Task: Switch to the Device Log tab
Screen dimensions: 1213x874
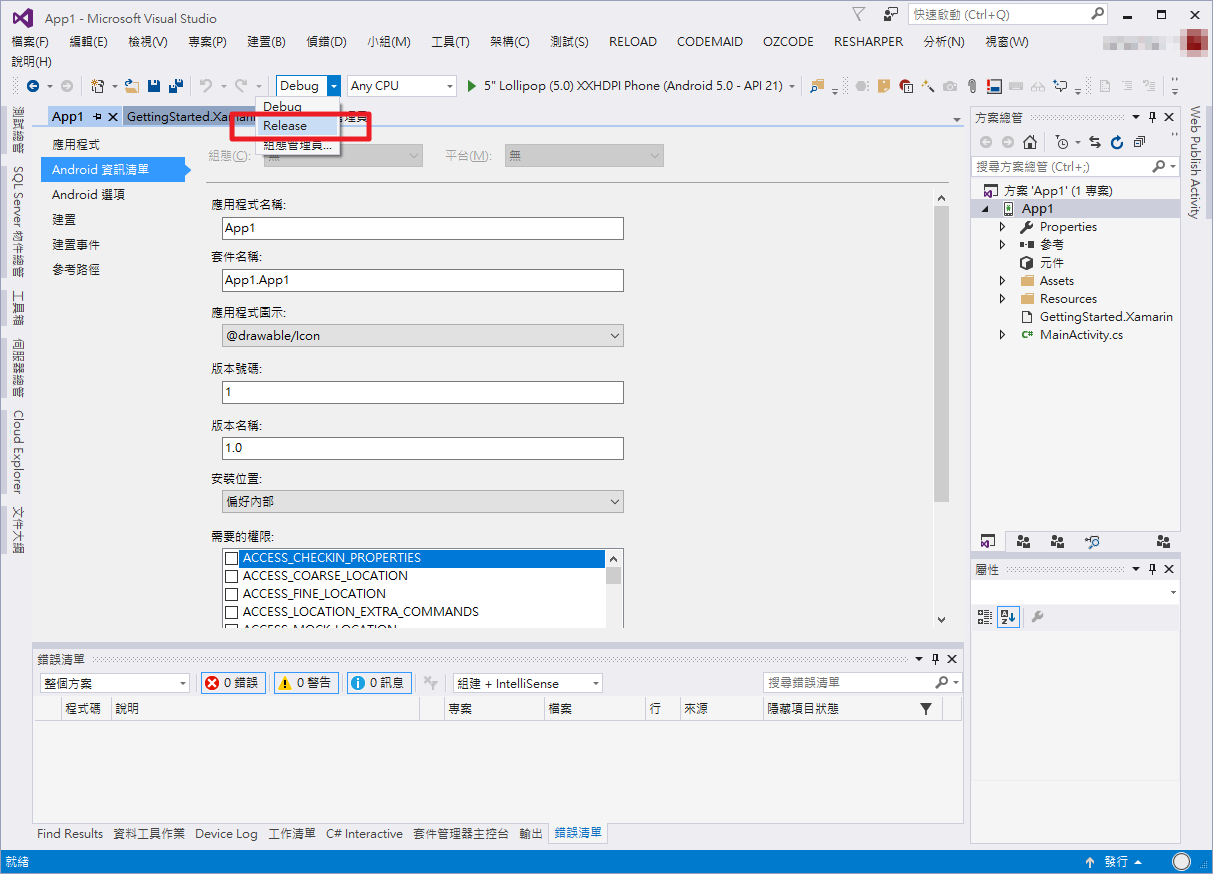Action: [226, 833]
